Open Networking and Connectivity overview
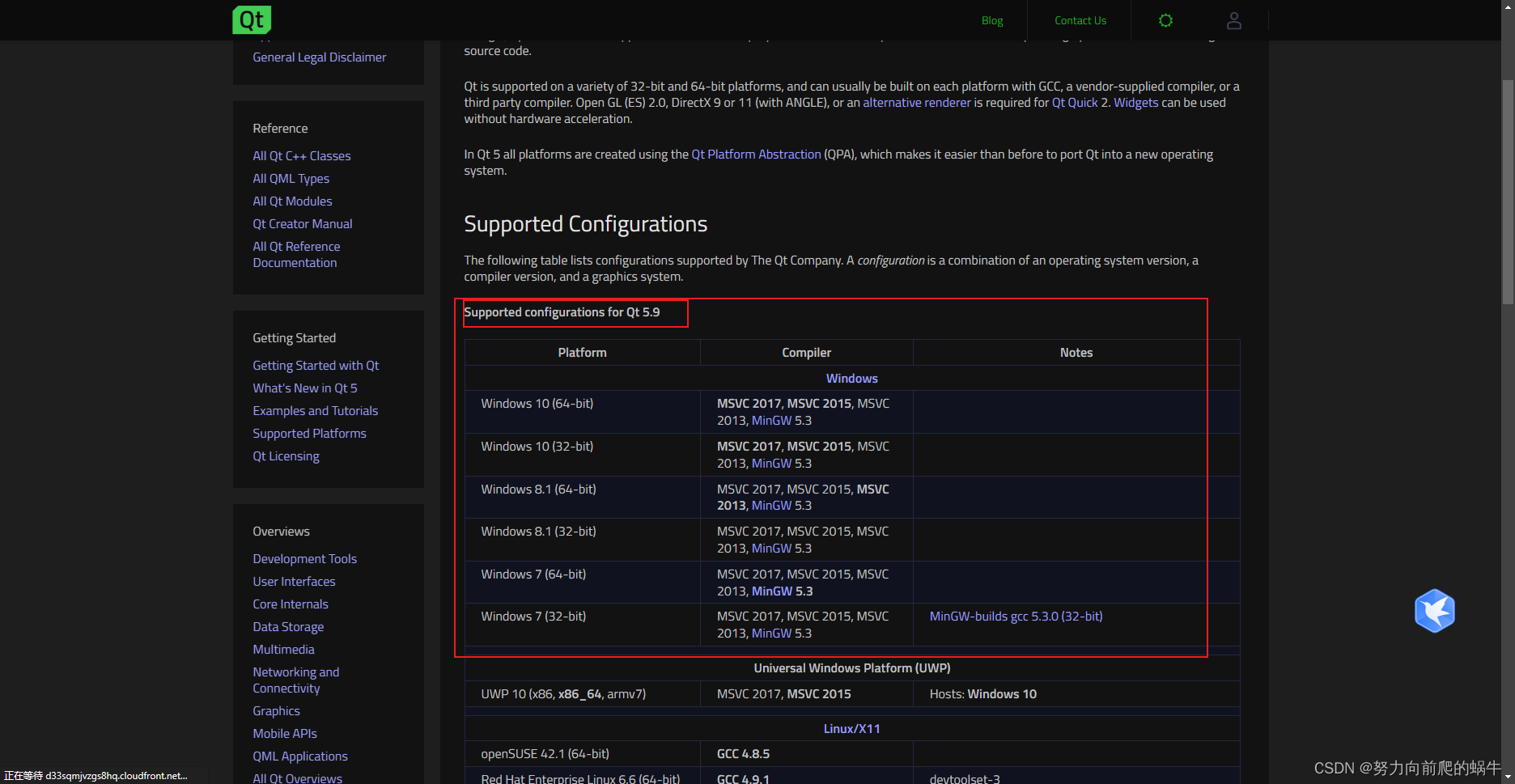Image resolution: width=1515 pixels, height=784 pixels. [295, 680]
